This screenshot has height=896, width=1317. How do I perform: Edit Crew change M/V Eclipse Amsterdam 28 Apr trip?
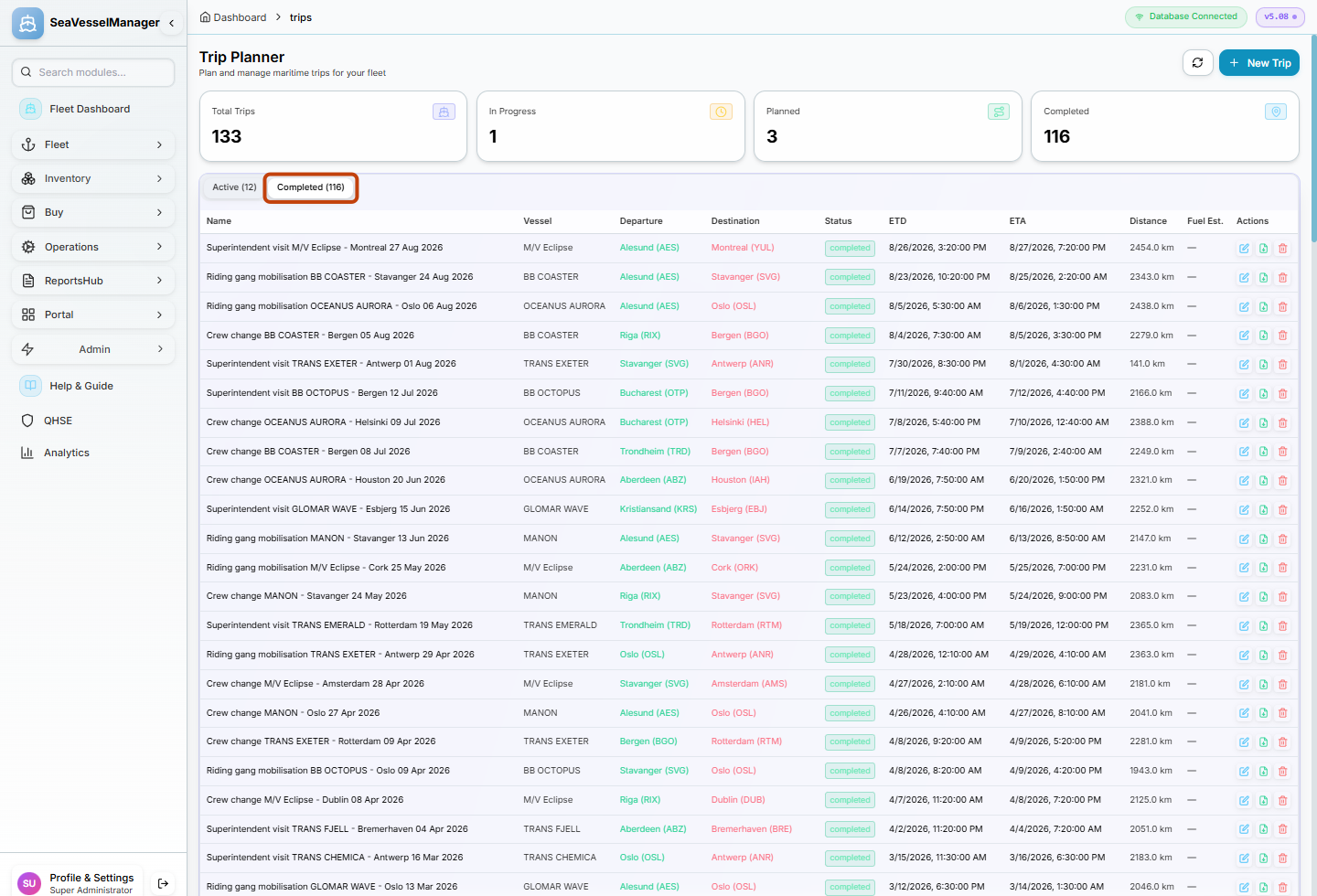[1244, 684]
